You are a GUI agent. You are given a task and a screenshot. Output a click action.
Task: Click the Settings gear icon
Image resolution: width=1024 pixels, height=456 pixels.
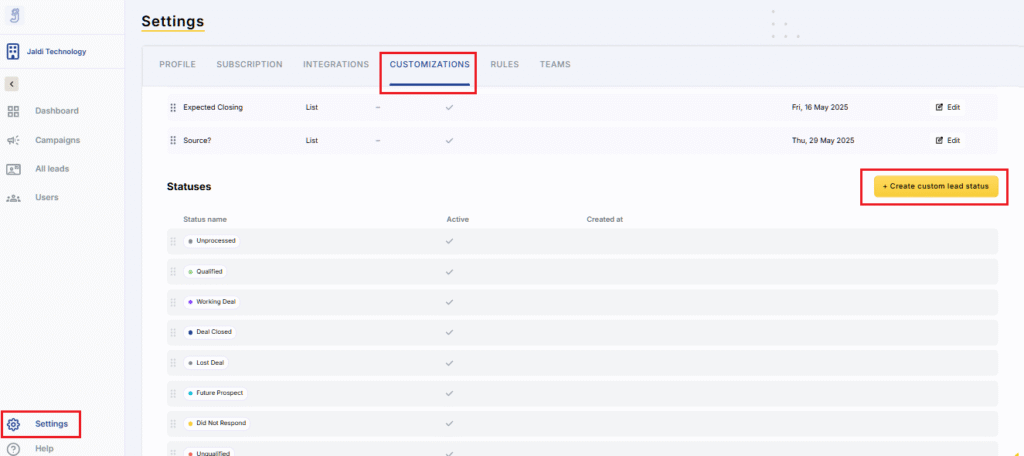(x=13, y=424)
